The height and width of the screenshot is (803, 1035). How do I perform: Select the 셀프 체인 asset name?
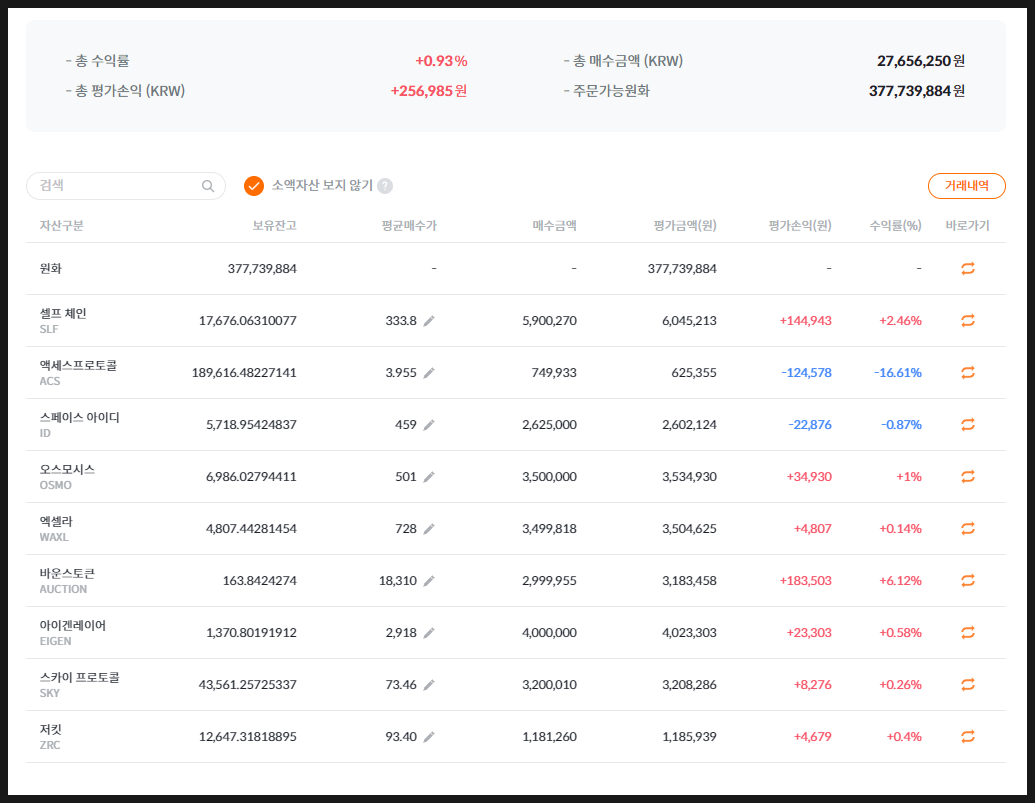[x=63, y=313]
